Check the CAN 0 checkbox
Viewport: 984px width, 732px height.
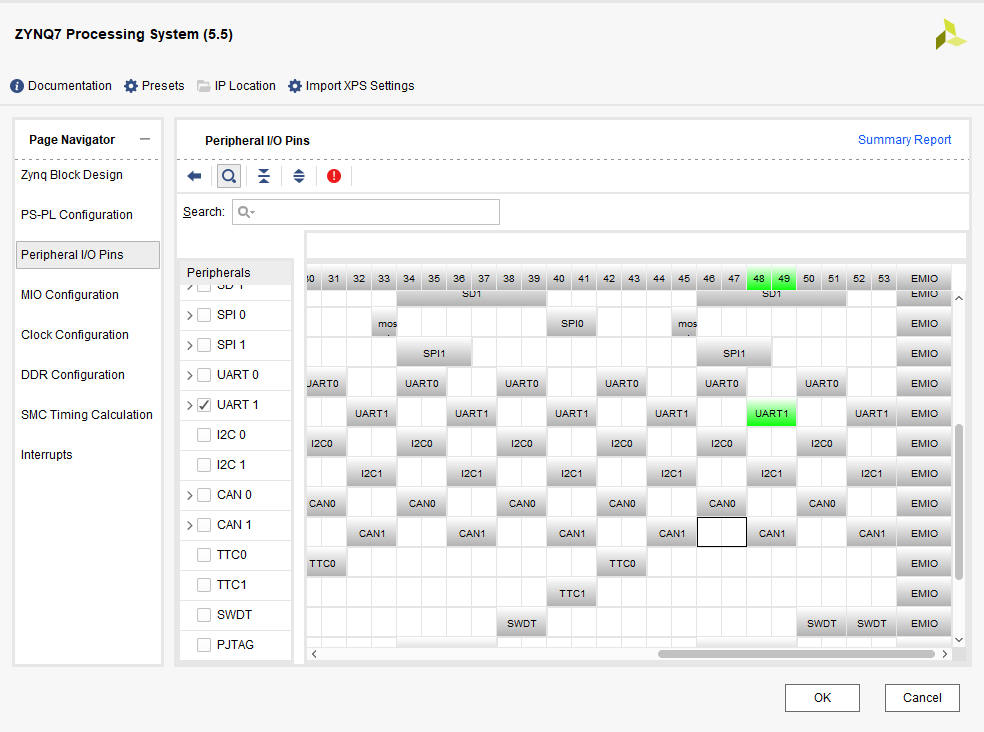point(204,495)
